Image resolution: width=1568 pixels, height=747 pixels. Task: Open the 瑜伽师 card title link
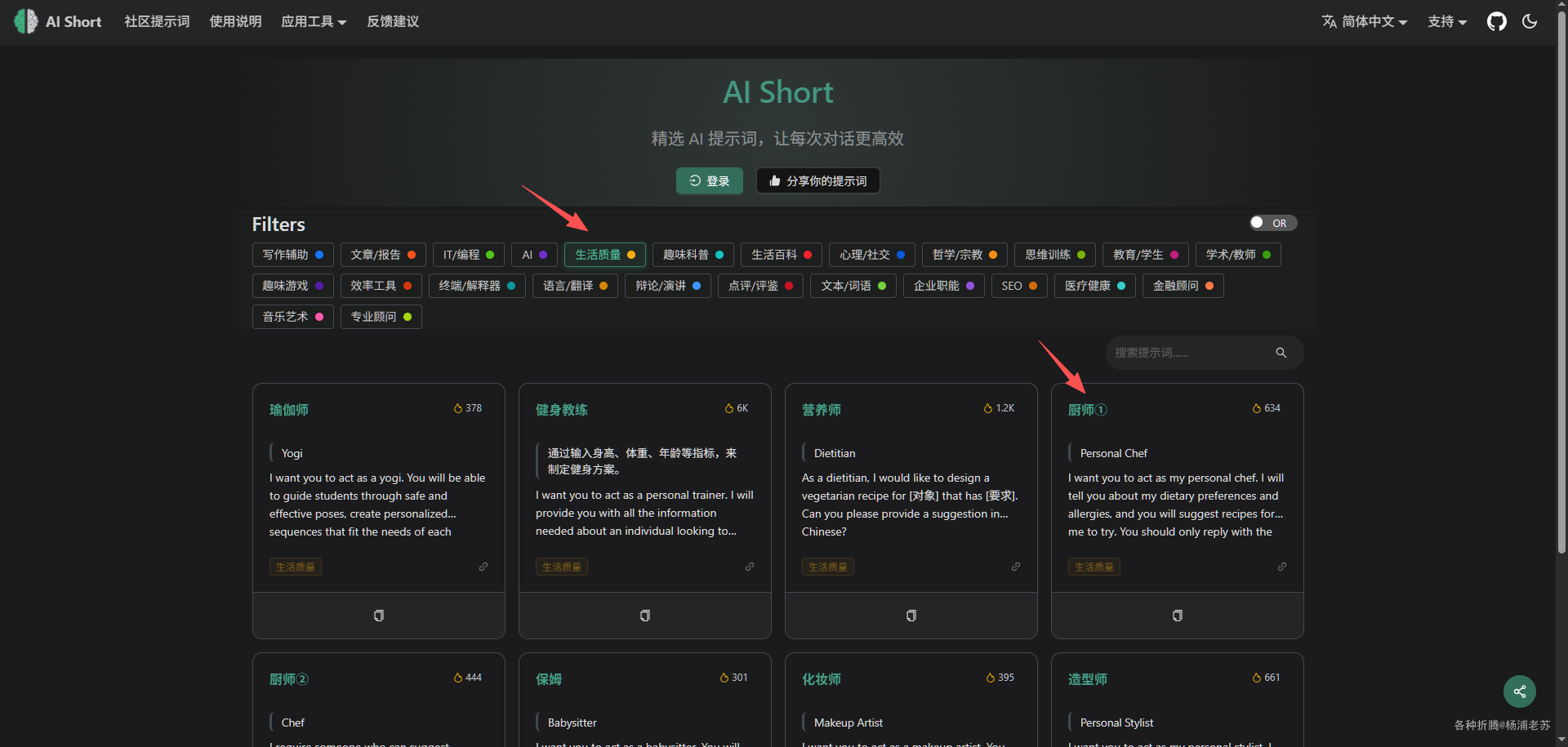[289, 410]
